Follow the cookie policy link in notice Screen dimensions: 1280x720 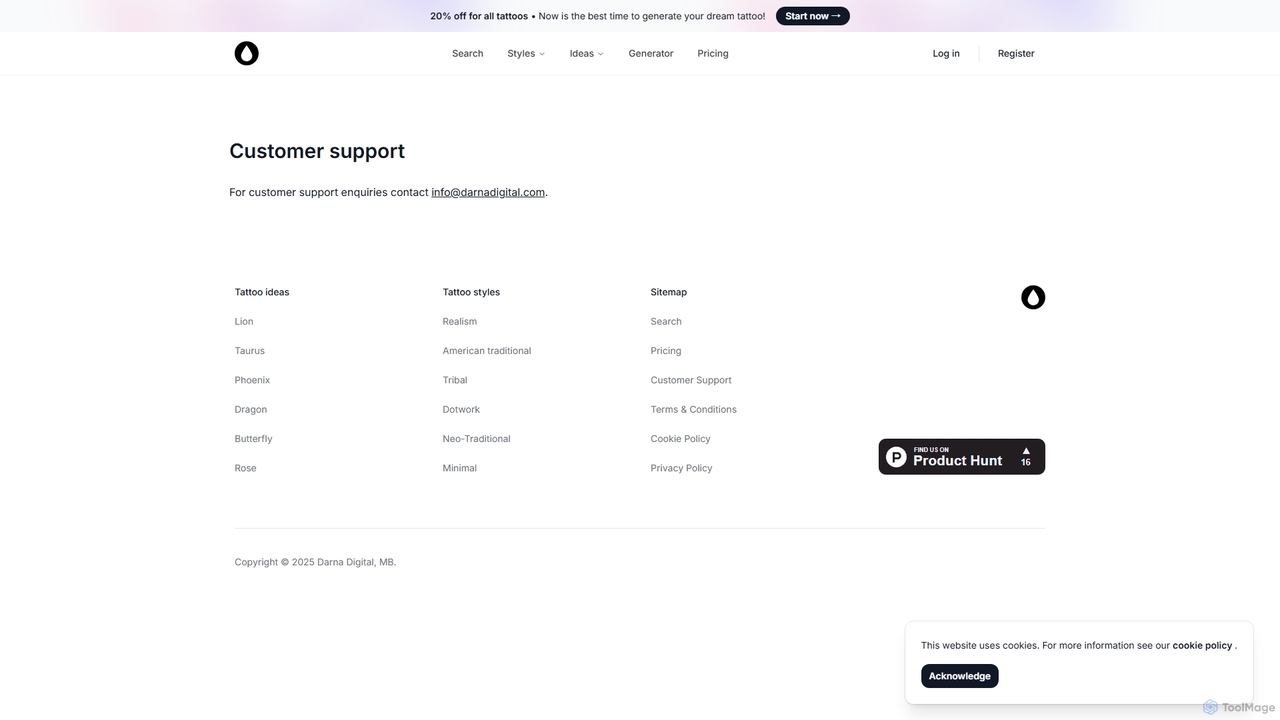point(1202,646)
